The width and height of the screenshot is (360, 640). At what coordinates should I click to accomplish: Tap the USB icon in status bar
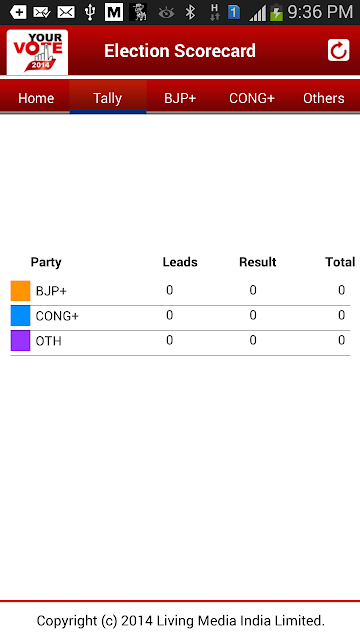click(89, 13)
